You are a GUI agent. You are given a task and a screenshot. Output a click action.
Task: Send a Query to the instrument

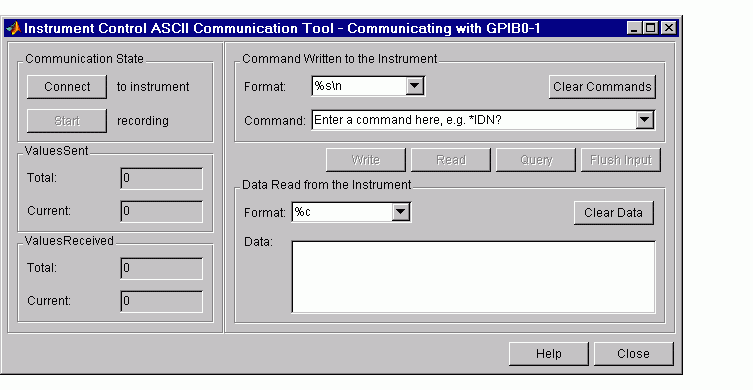point(535,160)
